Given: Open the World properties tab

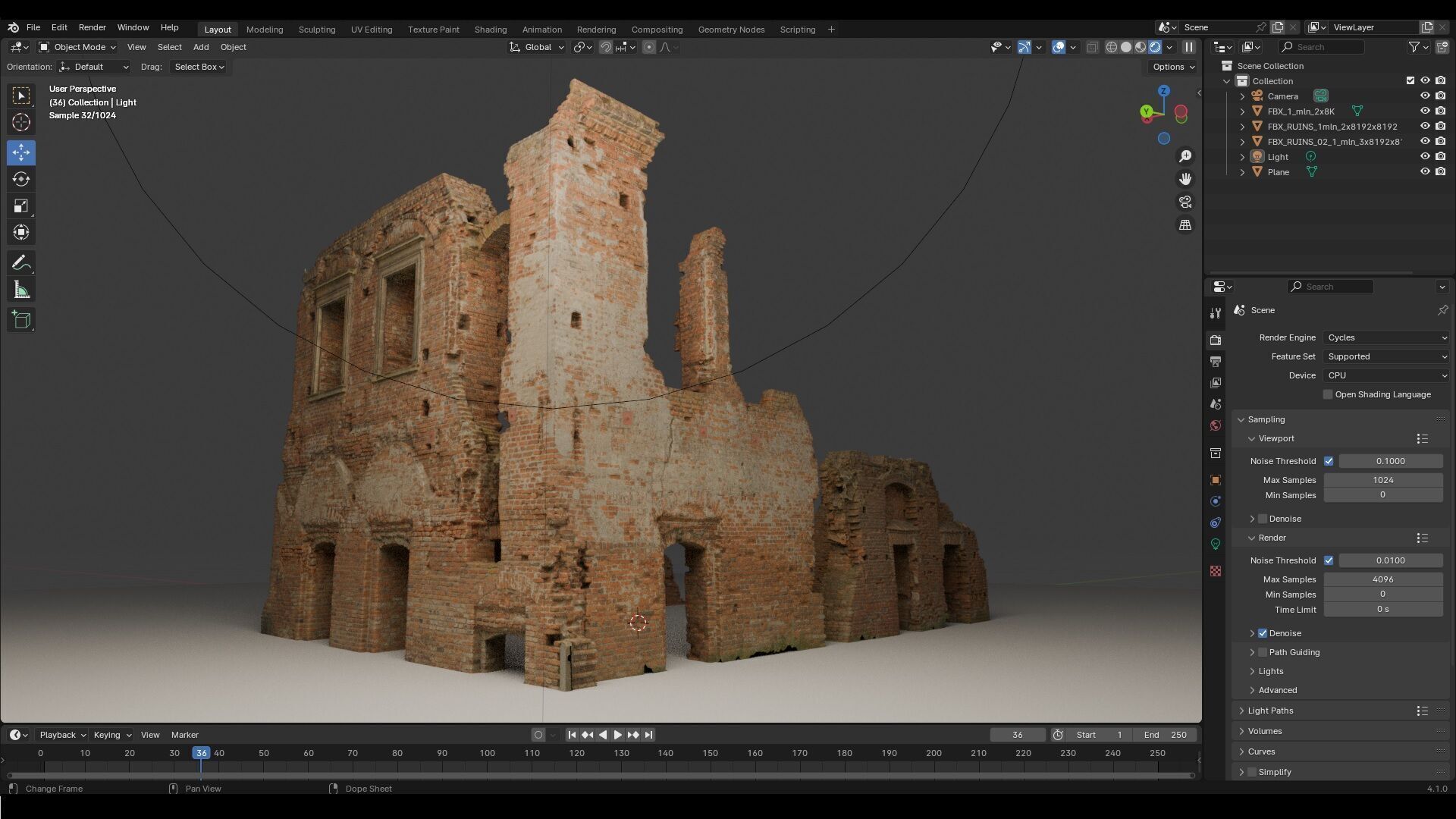Looking at the screenshot, I should [x=1216, y=425].
